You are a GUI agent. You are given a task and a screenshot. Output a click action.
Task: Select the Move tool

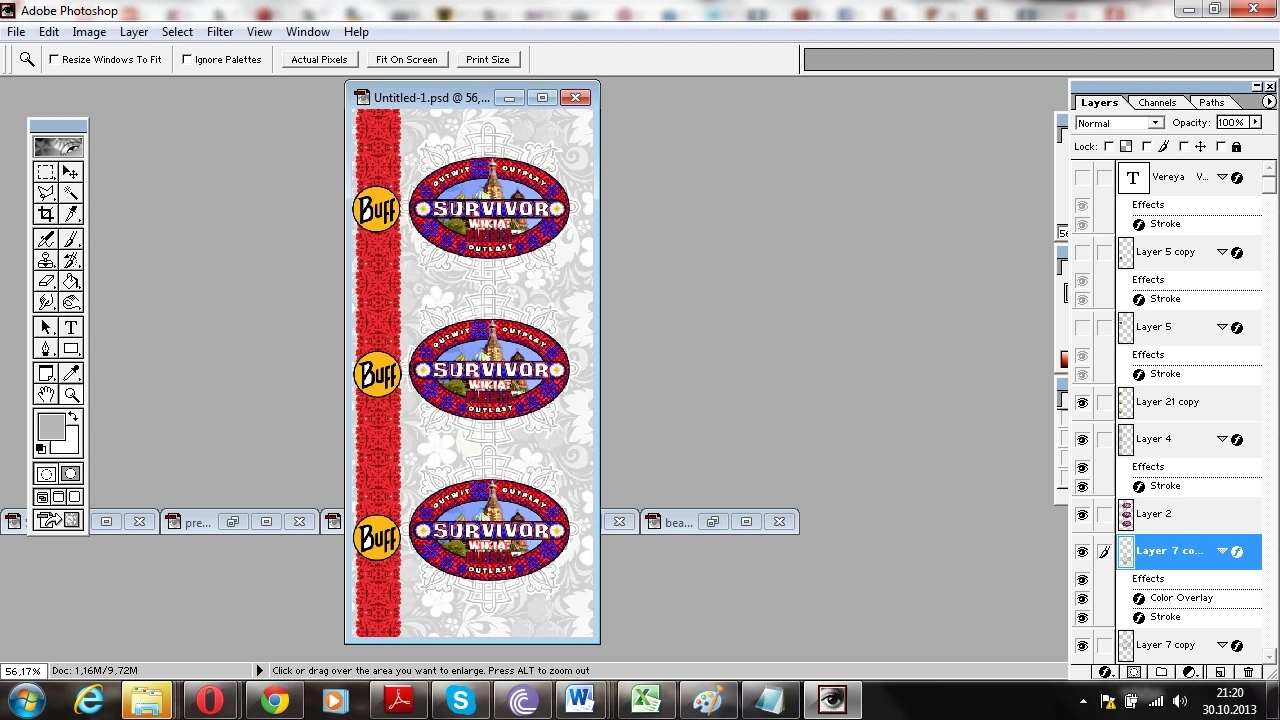point(71,172)
